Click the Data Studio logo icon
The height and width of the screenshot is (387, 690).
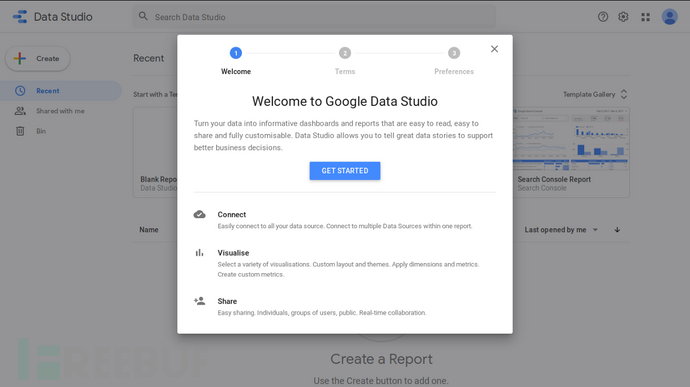coord(20,17)
